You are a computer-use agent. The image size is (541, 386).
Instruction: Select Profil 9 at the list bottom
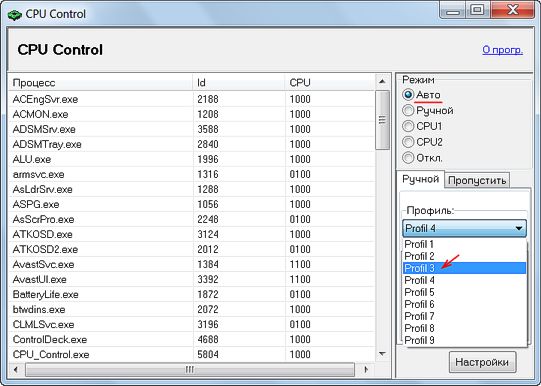click(x=464, y=340)
